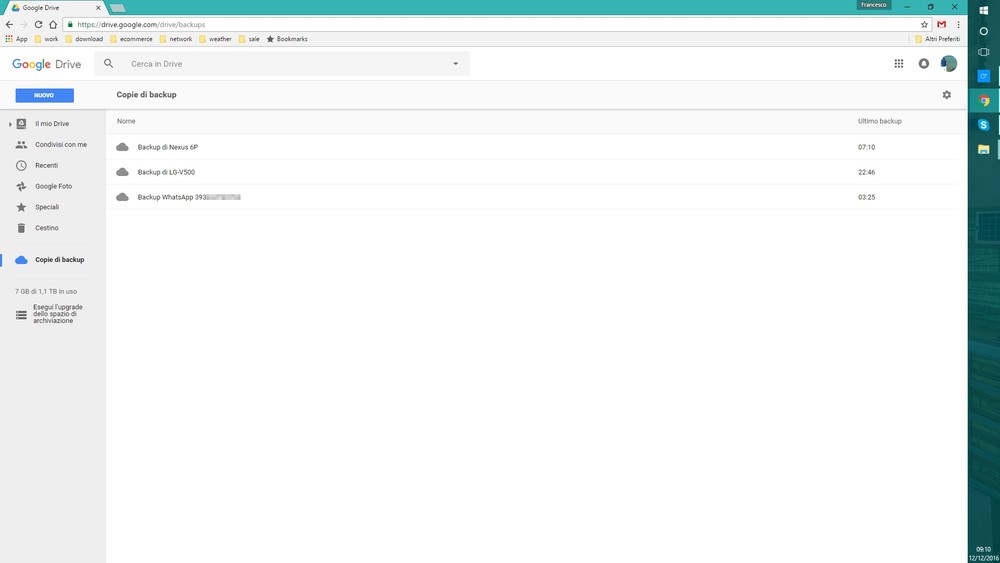The height and width of the screenshot is (563, 1000).
Task: Open Cestino trash
Action: click(x=37, y=228)
